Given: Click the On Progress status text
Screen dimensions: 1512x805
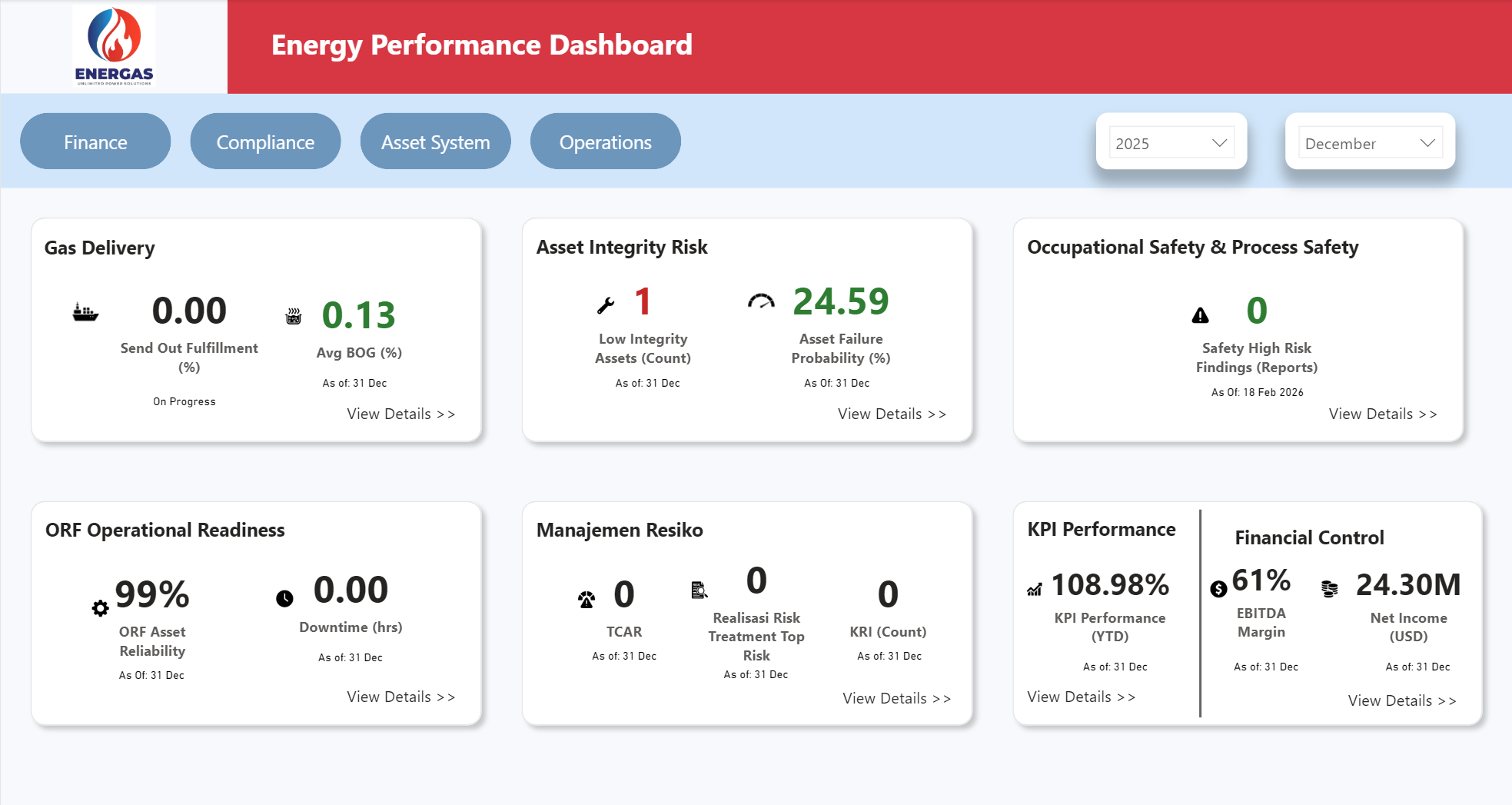Looking at the screenshot, I should pyautogui.click(x=184, y=401).
